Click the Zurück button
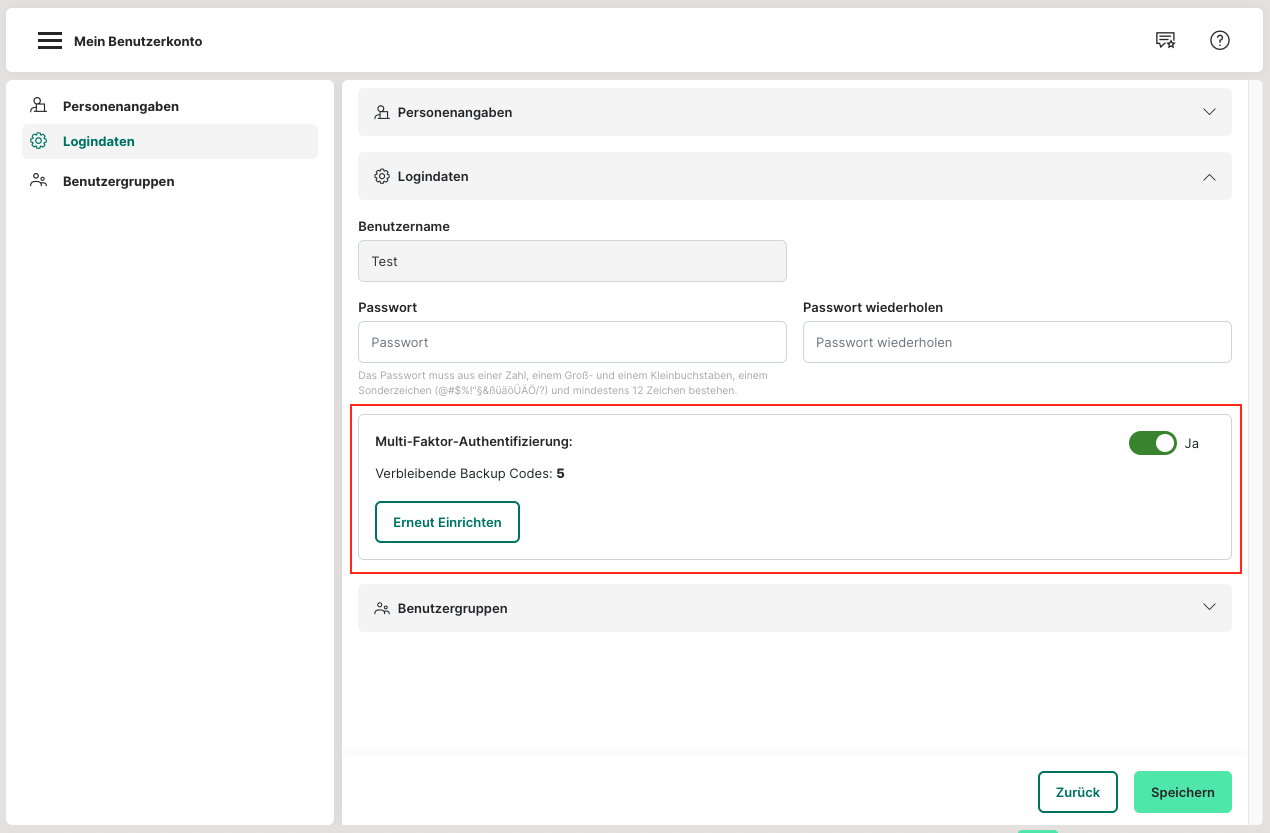The image size is (1270, 833). (x=1077, y=792)
